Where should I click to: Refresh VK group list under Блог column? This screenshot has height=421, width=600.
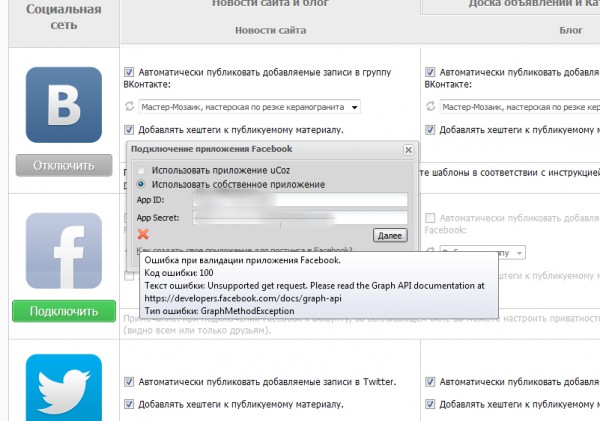430,106
